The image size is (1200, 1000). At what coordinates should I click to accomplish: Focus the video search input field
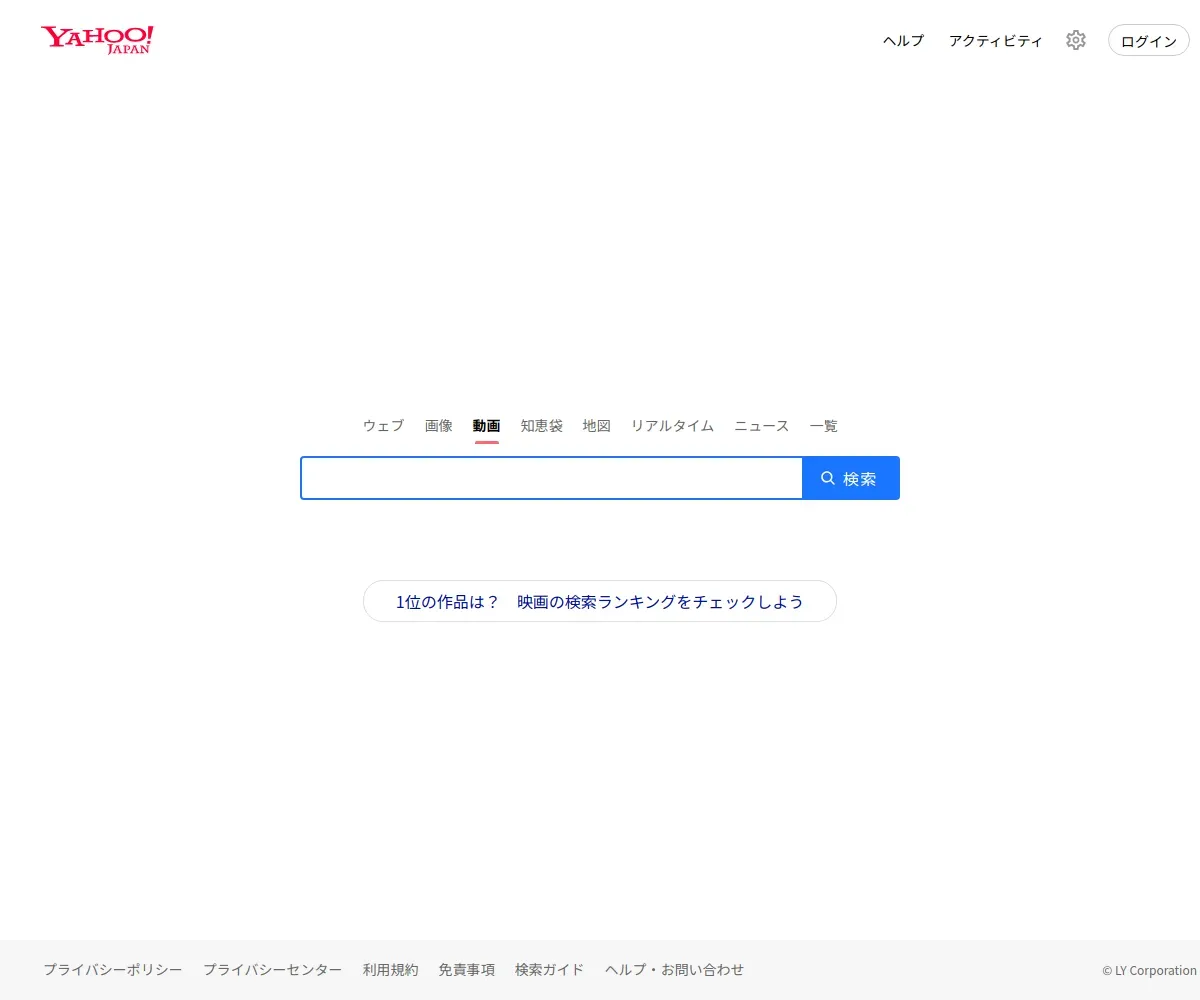(552, 478)
